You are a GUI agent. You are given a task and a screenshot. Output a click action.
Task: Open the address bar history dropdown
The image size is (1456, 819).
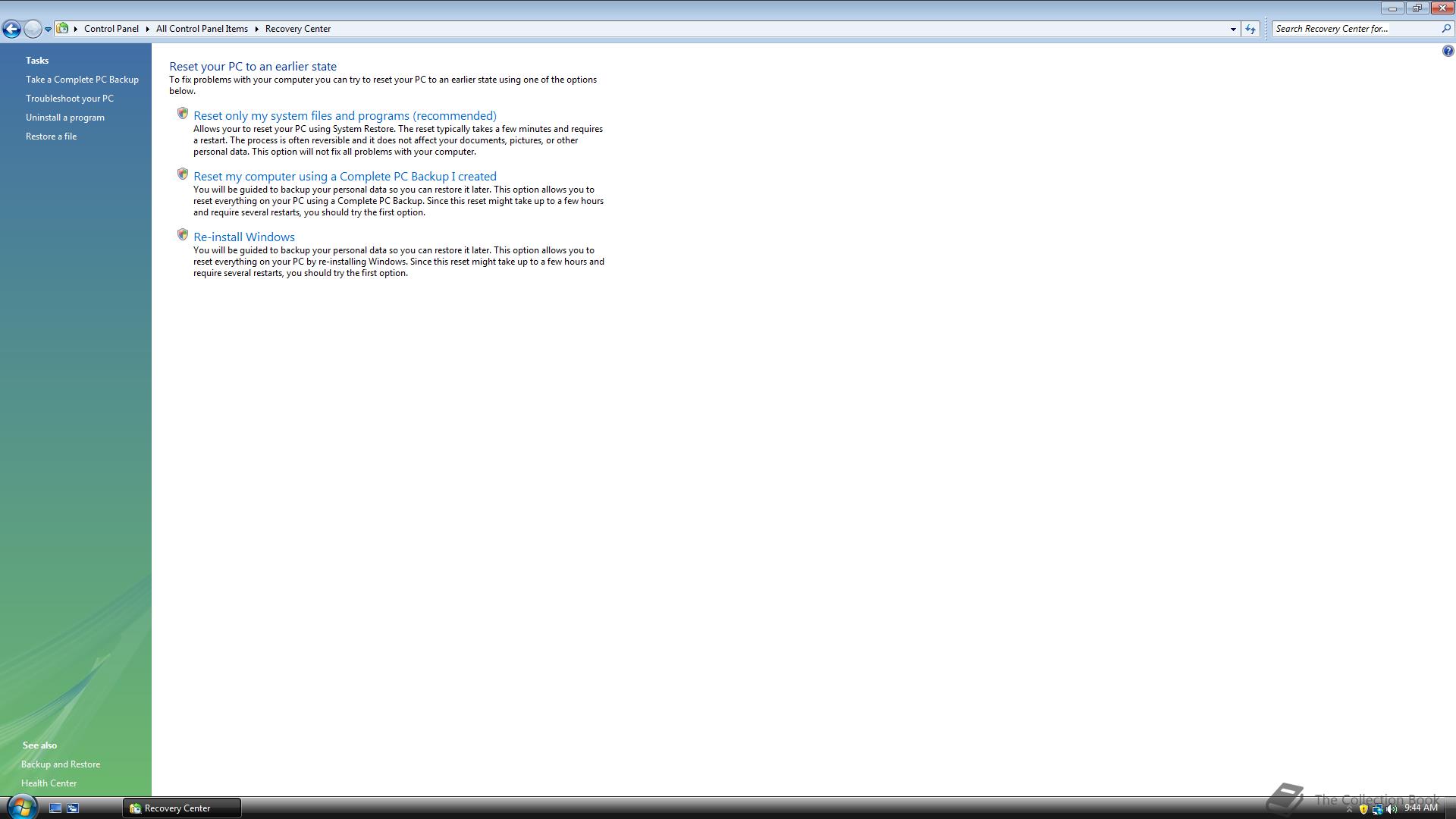(x=1233, y=29)
